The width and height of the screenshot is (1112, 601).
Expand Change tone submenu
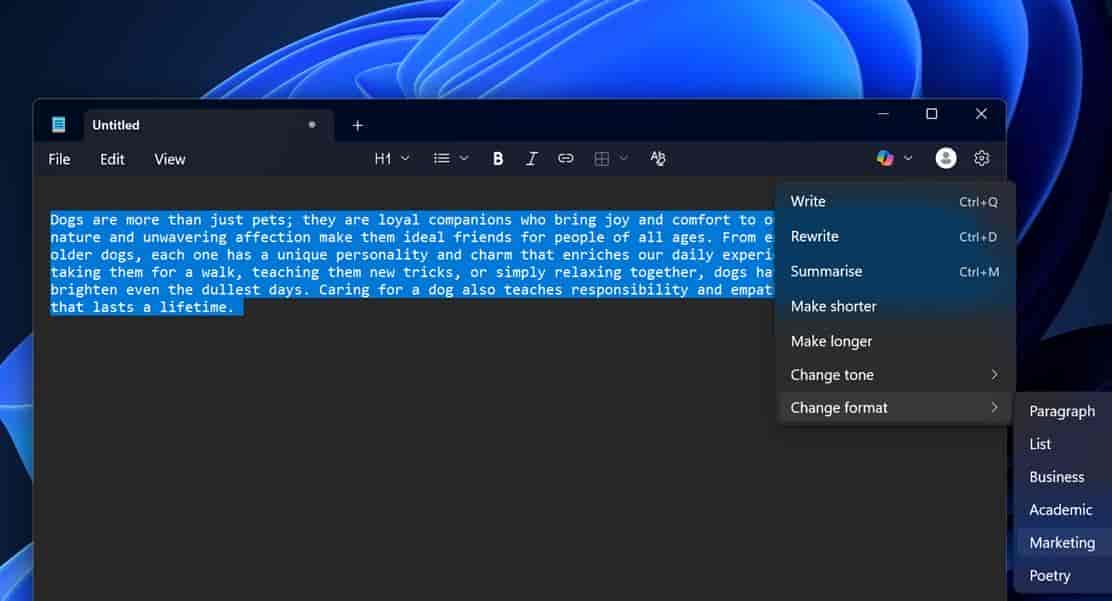tap(894, 375)
